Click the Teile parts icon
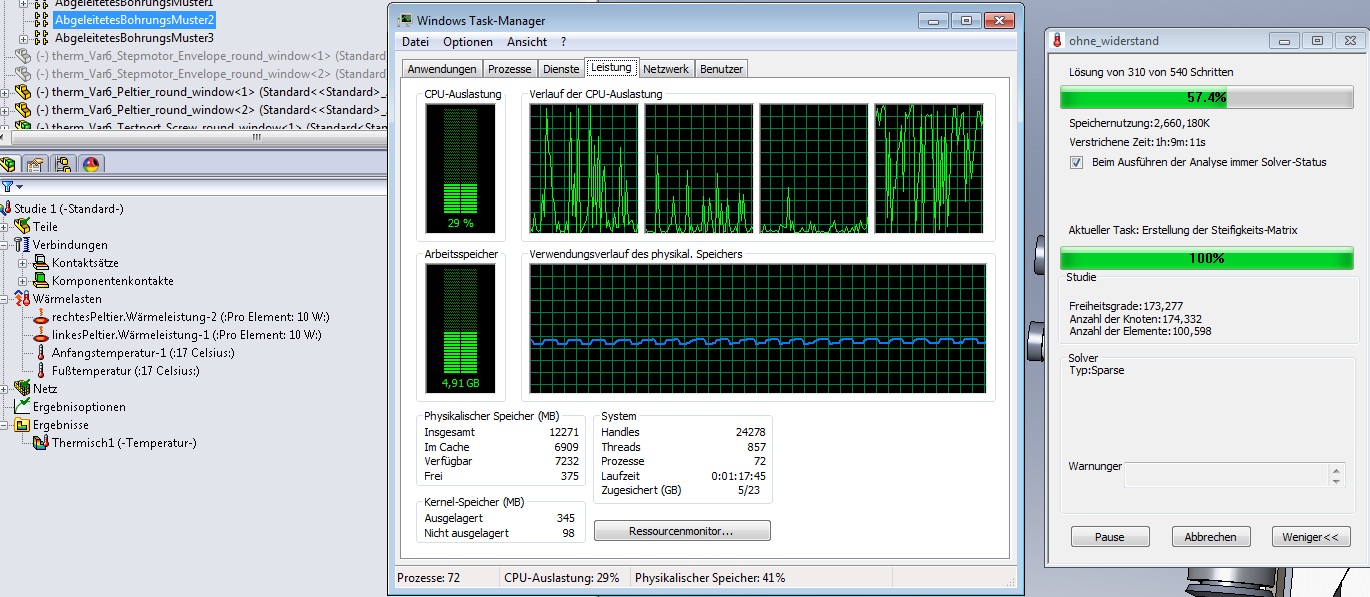The image size is (1370, 597). pyautogui.click(x=23, y=227)
